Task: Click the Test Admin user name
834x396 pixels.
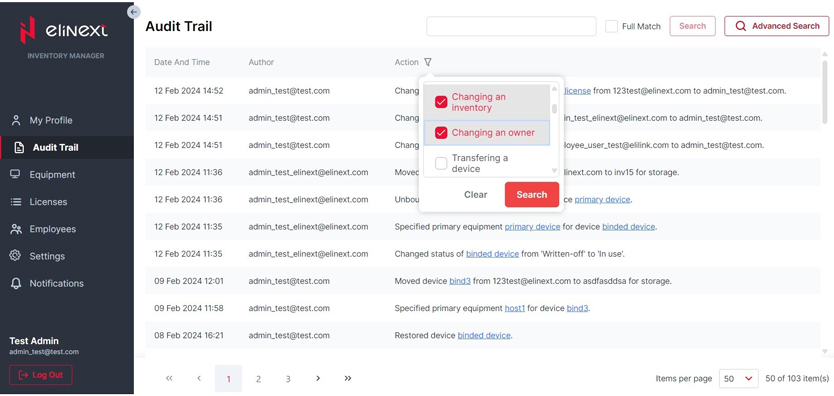Action: tap(34, 341)
